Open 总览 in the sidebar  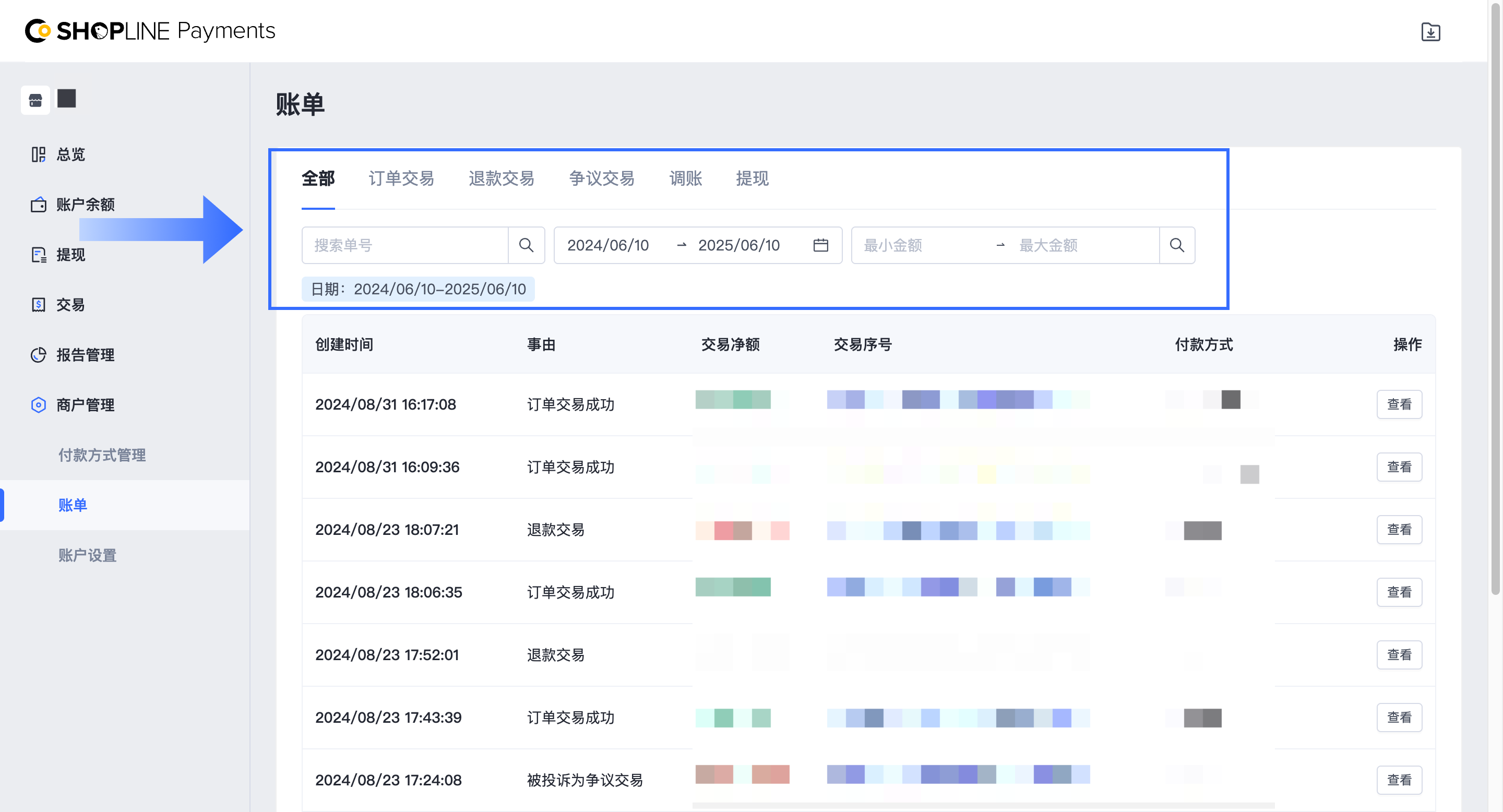(70, 154)
